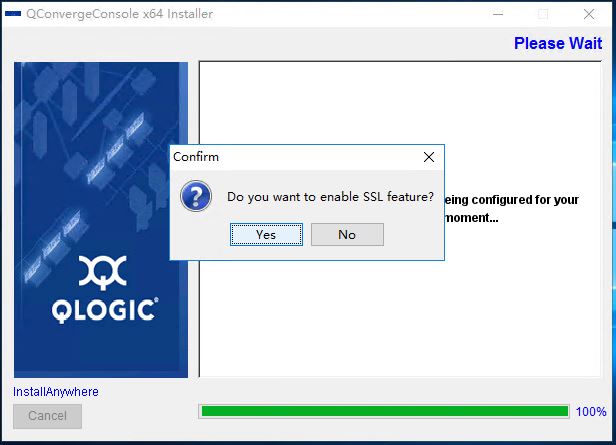Click the Confirm dialog title

point(196,157)
